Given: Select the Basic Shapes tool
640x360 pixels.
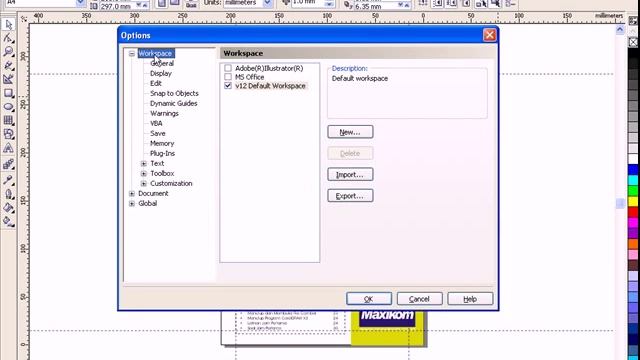Looking at the screenshot, I should coord(8,134).
